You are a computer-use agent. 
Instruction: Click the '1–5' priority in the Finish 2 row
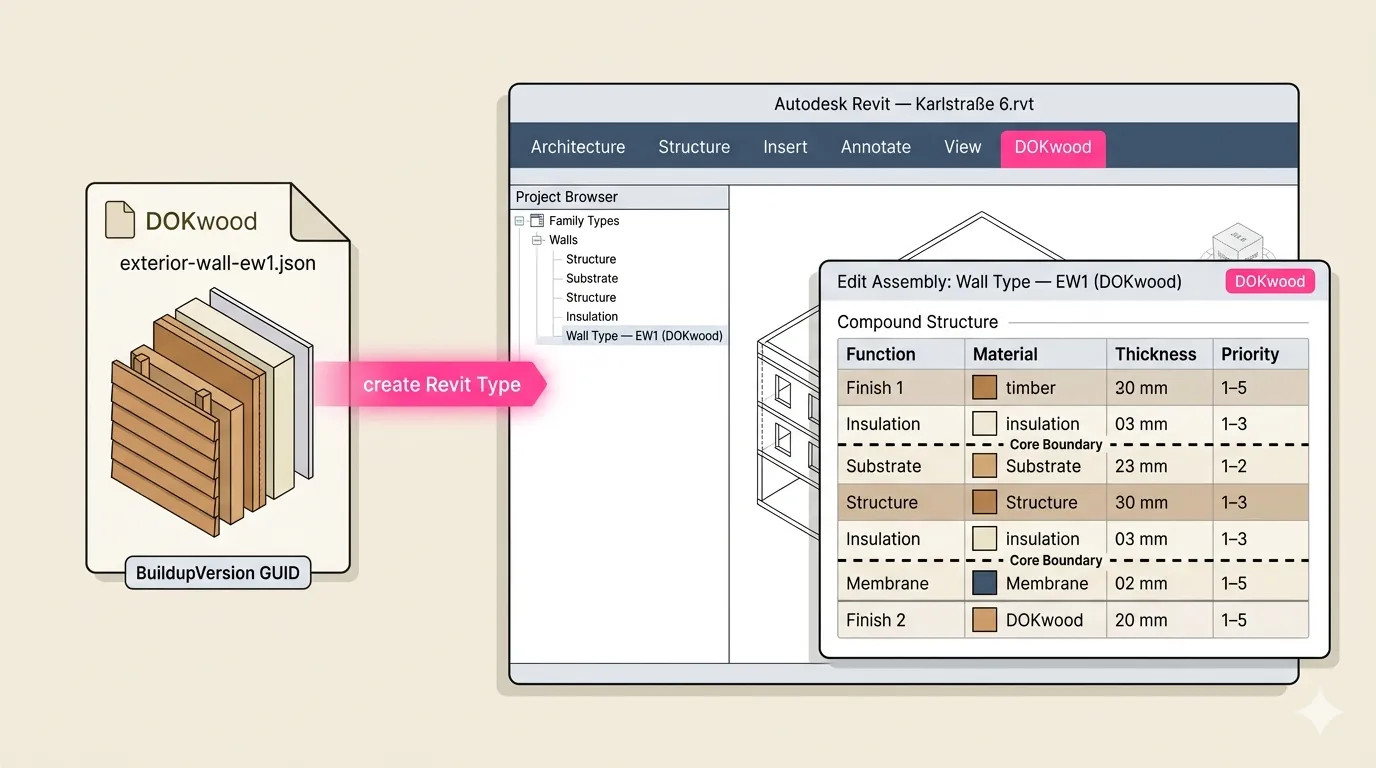tap(1234, 620)
